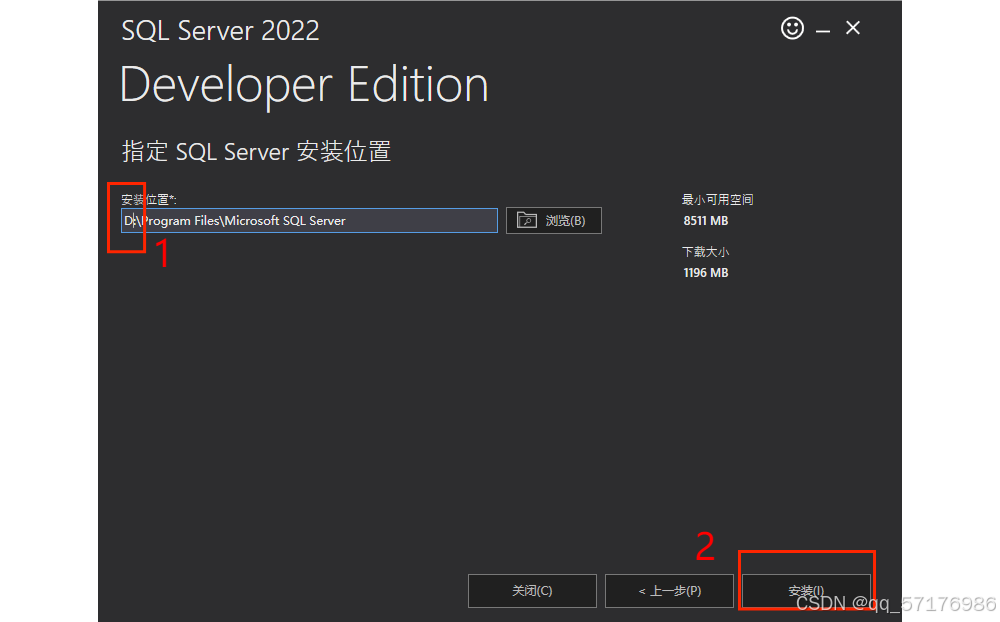Go back with 上一步(P) button
Viewport: 1000px width, 622px height.
(669, 591)
